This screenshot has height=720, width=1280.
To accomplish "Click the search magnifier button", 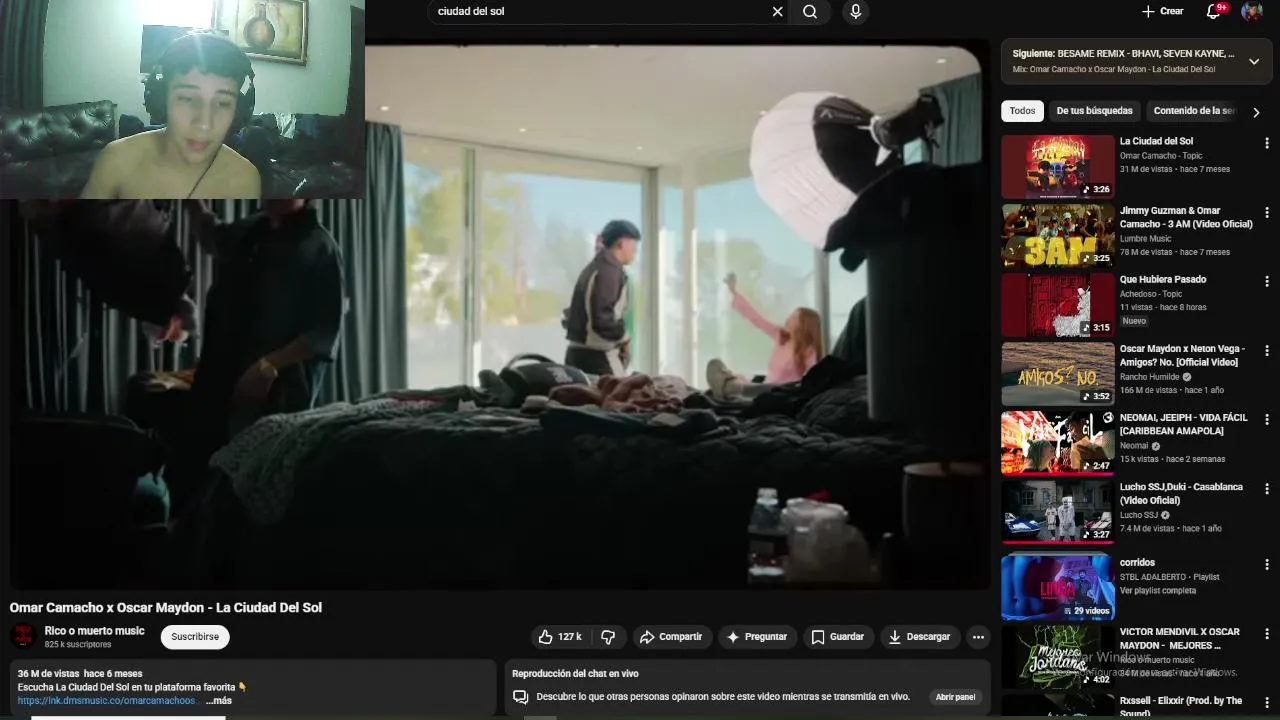I will 810,12.
